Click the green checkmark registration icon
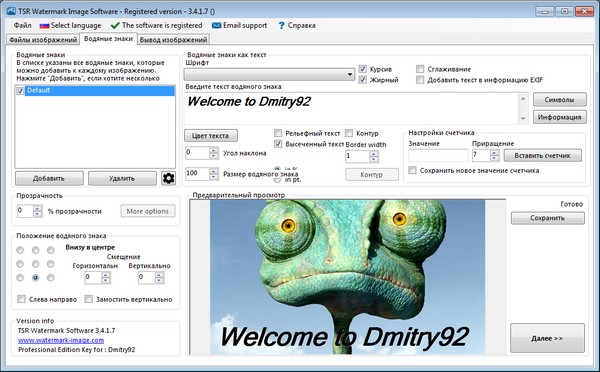 (115, 26)
